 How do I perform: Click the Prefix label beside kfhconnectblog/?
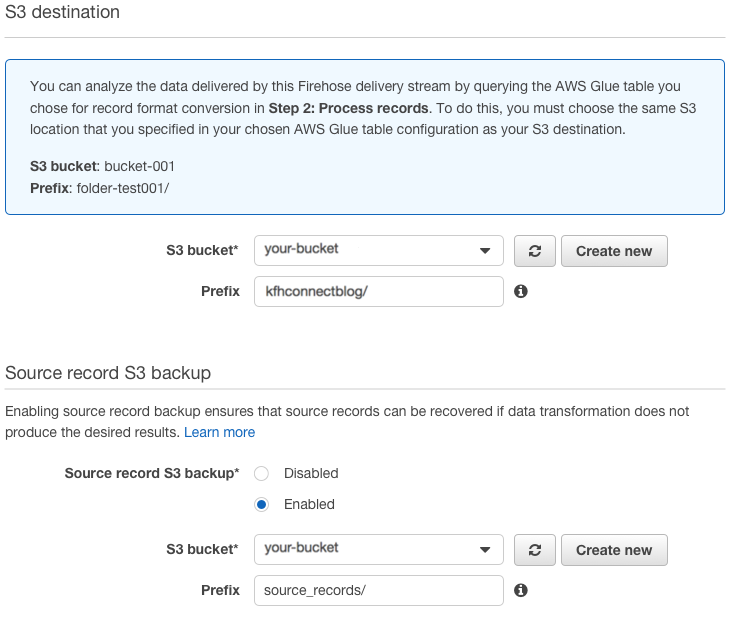[220, 292]
